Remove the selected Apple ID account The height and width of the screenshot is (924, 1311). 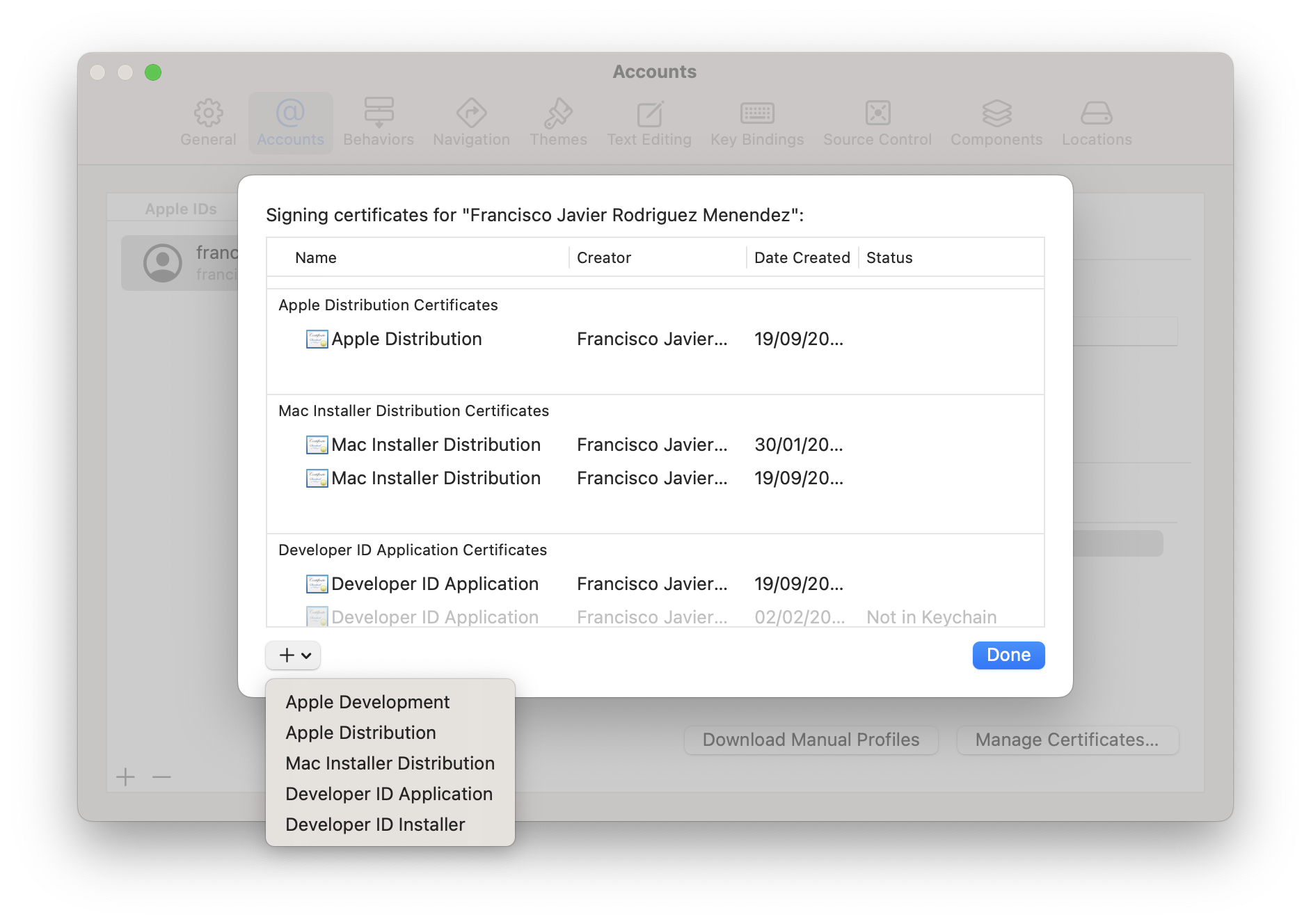161,776
